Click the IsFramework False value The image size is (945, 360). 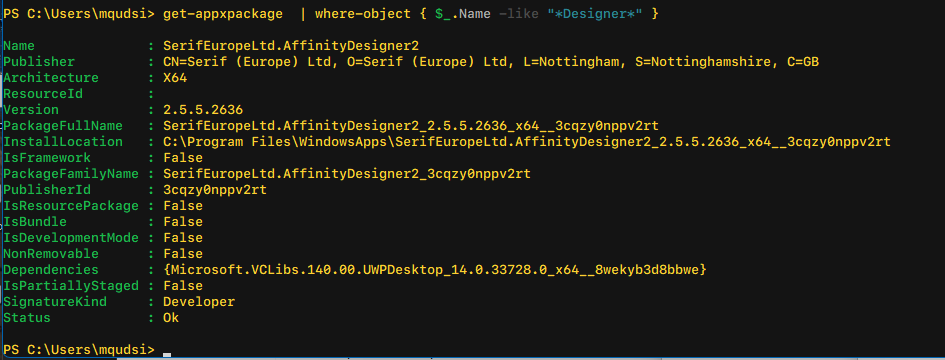pos(183,158)
